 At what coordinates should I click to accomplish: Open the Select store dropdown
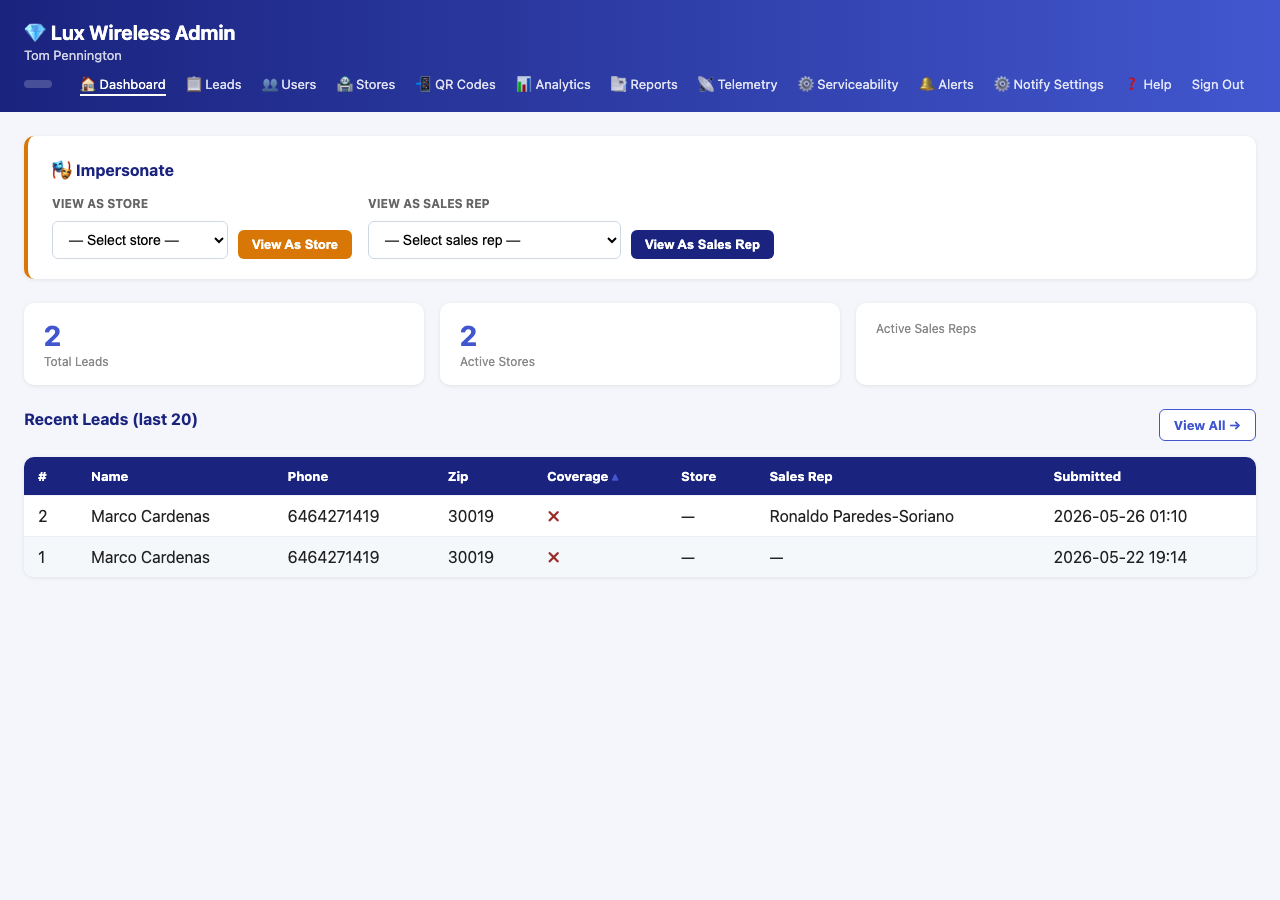coord(140,240)
